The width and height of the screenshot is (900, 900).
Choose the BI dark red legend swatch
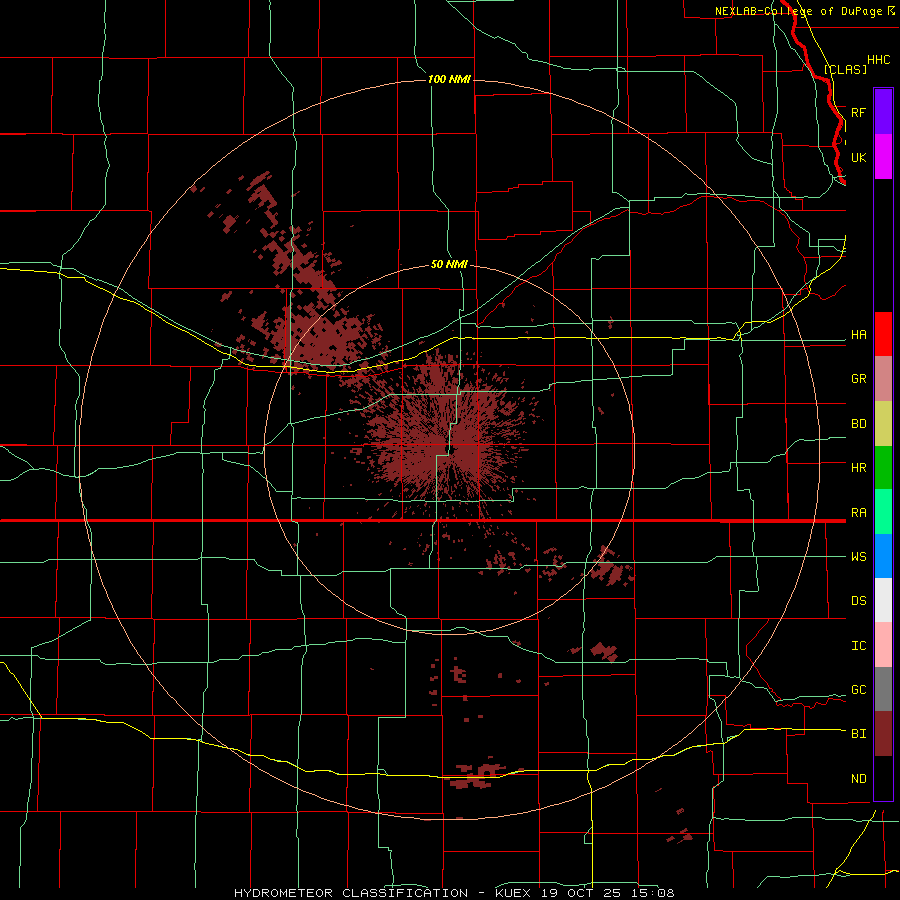pyautogui.click(x=883, y=734)
